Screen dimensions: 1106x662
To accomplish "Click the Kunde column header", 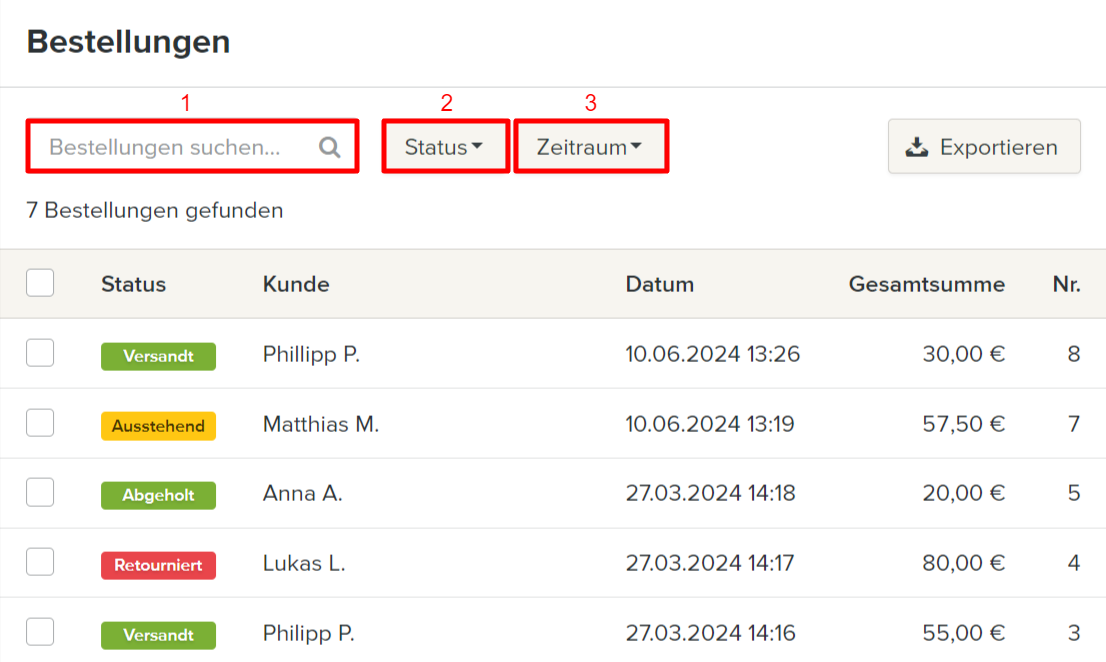I will (296, 284).
